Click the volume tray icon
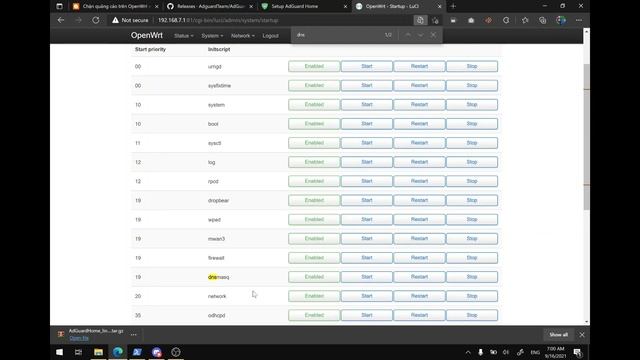Screen dimensions: 640x360 (x=506, y=352)
